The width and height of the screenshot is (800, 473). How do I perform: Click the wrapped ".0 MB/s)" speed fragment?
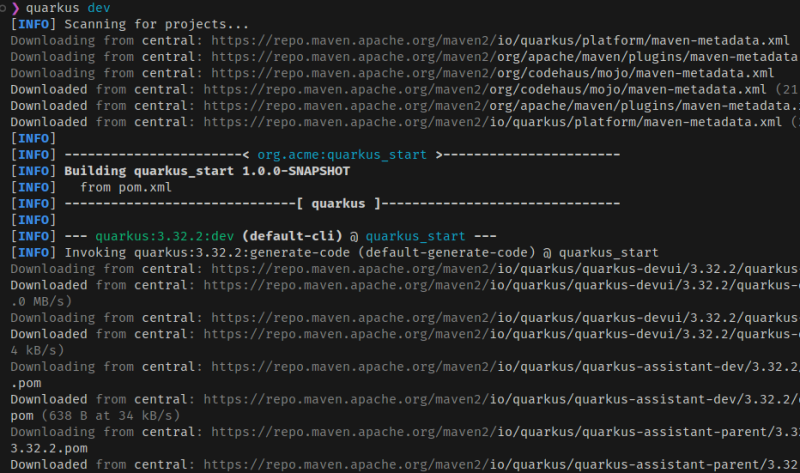[x=41, y=302]
